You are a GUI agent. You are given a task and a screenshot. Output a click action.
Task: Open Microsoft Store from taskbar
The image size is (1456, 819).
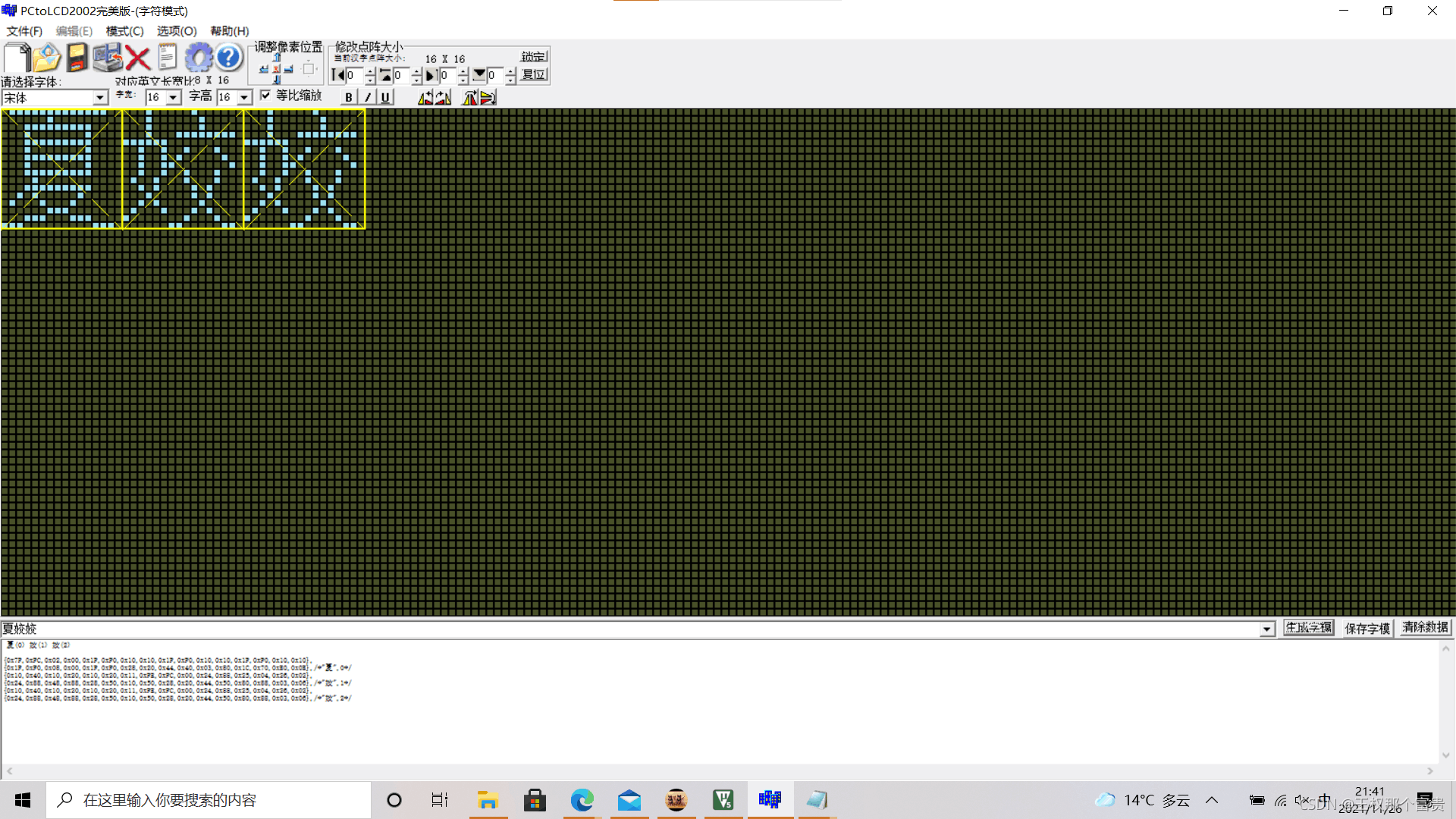pos(535,800)
